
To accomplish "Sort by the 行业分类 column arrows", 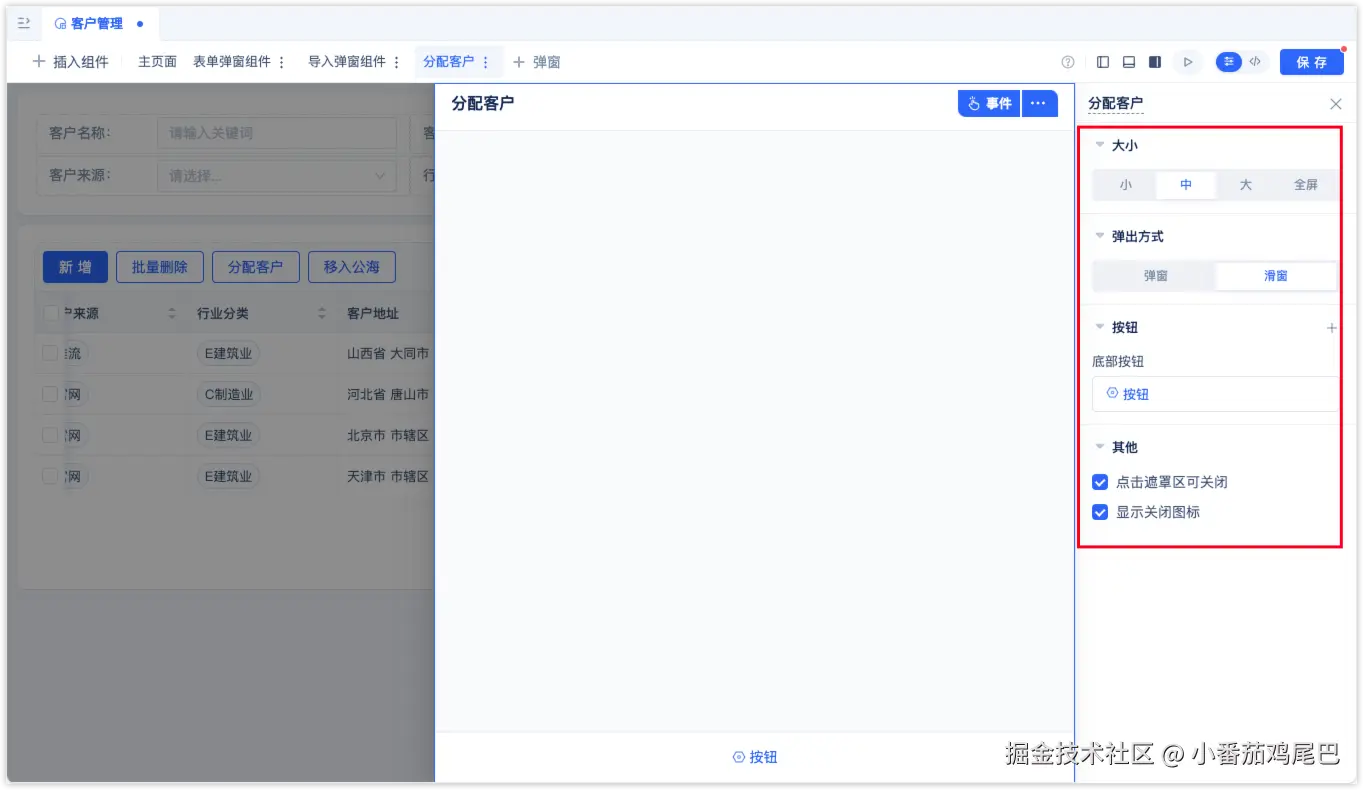I will 322,314.
